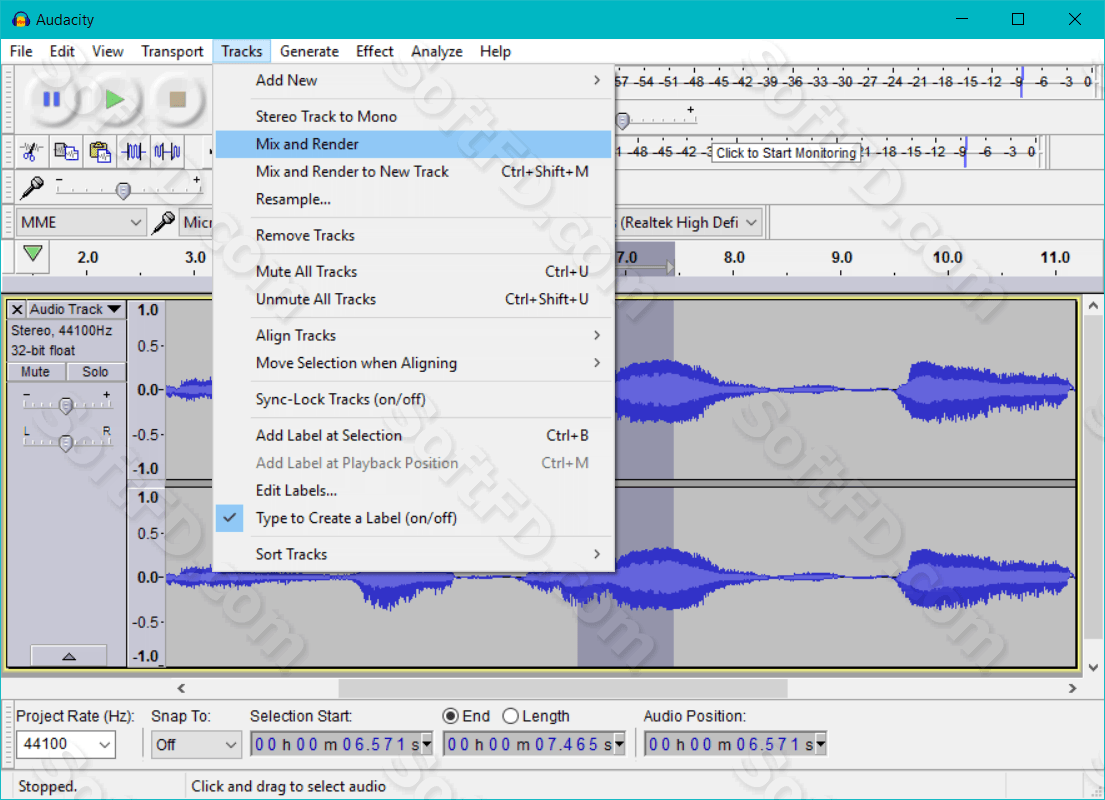Click the Trim Audio icon
Screen dimensions: 1105x800
133,152
